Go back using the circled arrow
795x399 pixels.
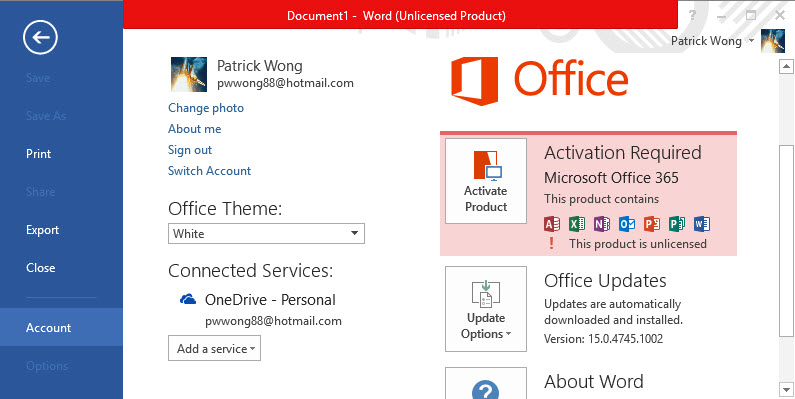(x=40, y=37)
